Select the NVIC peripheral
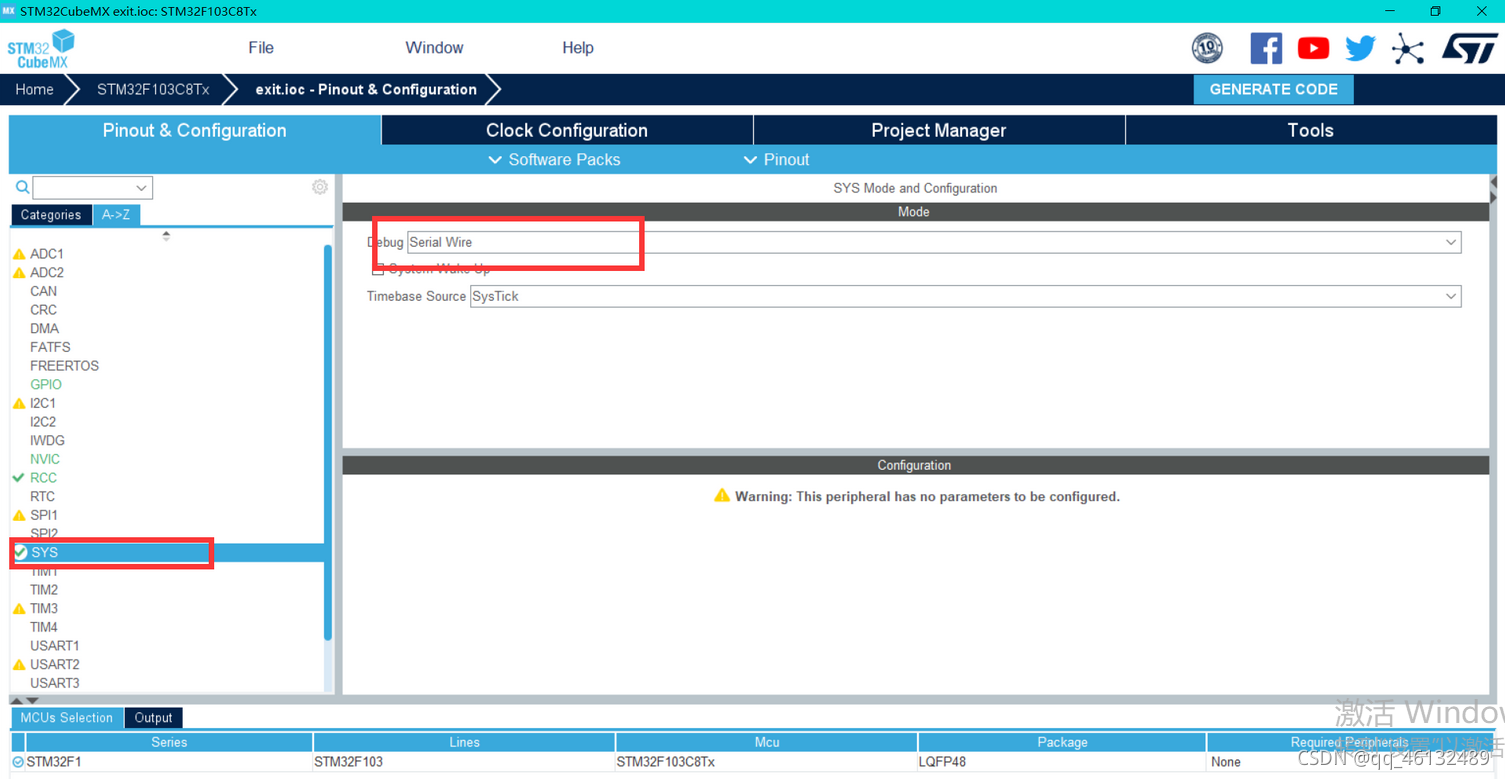The height and width of the screenshot is (779, 1505). tap(45, 459)
